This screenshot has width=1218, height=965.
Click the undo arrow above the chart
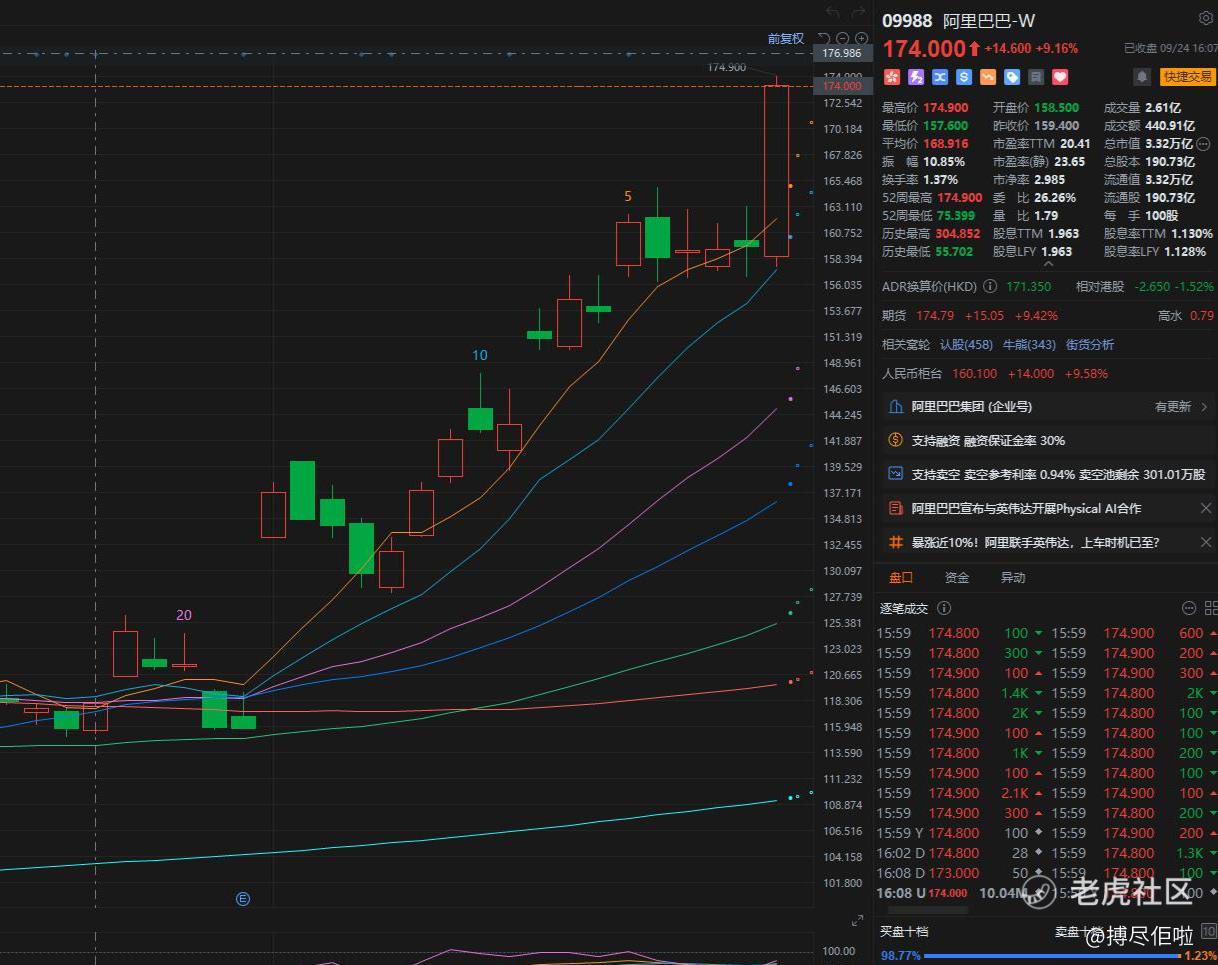click(x=833, y=12)
